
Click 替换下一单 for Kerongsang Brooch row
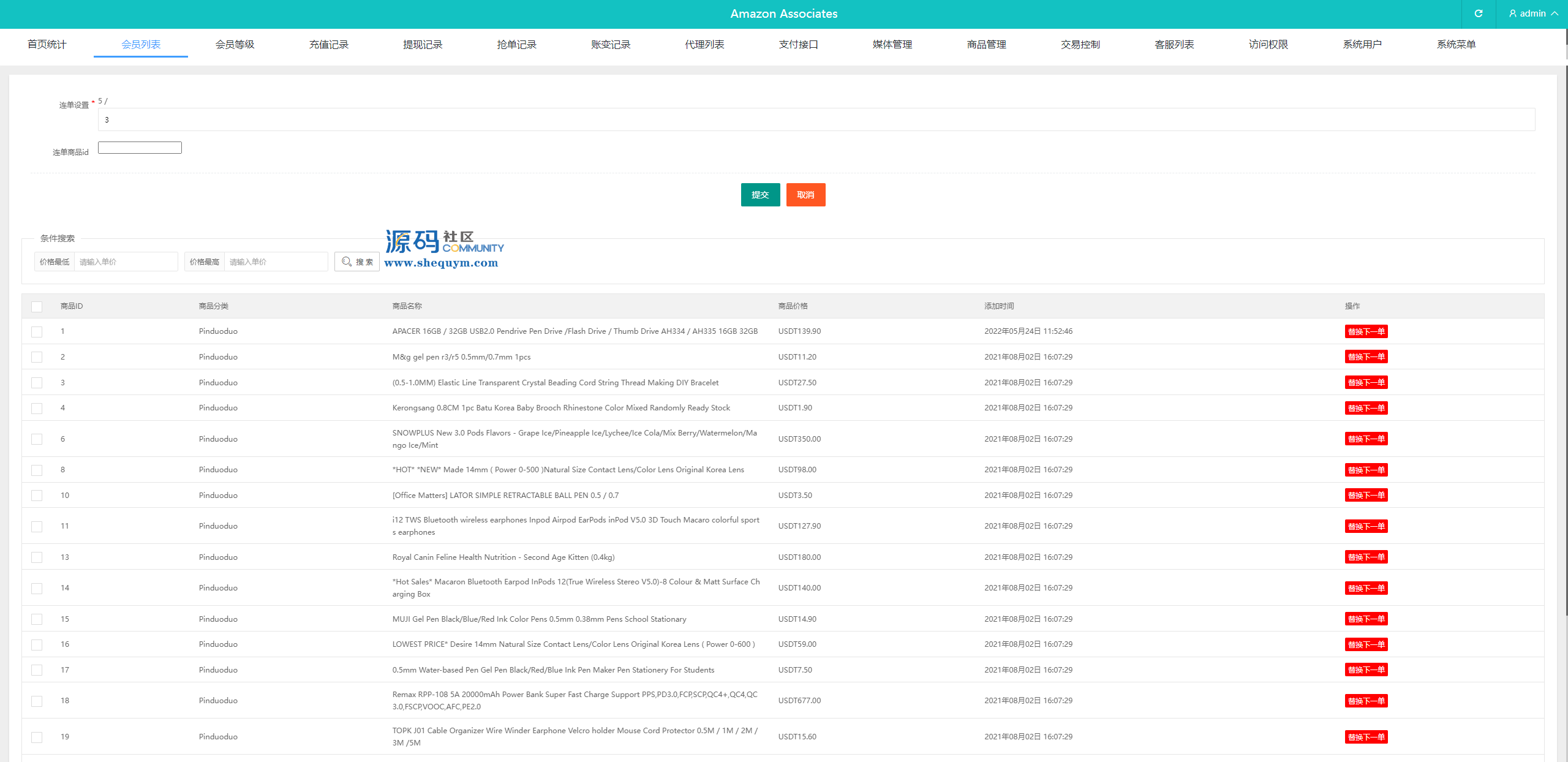coord(1366,408)
